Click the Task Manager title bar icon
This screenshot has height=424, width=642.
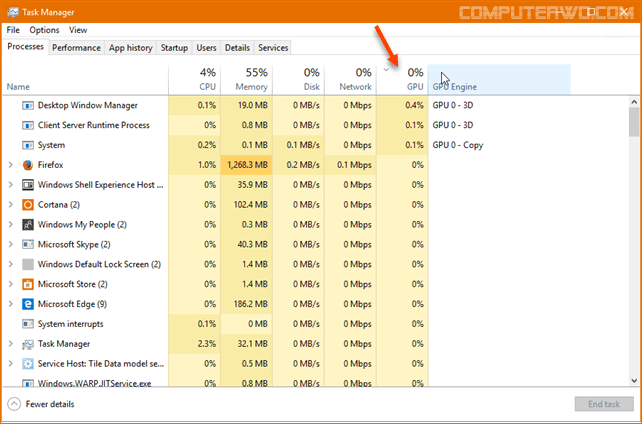13,12
